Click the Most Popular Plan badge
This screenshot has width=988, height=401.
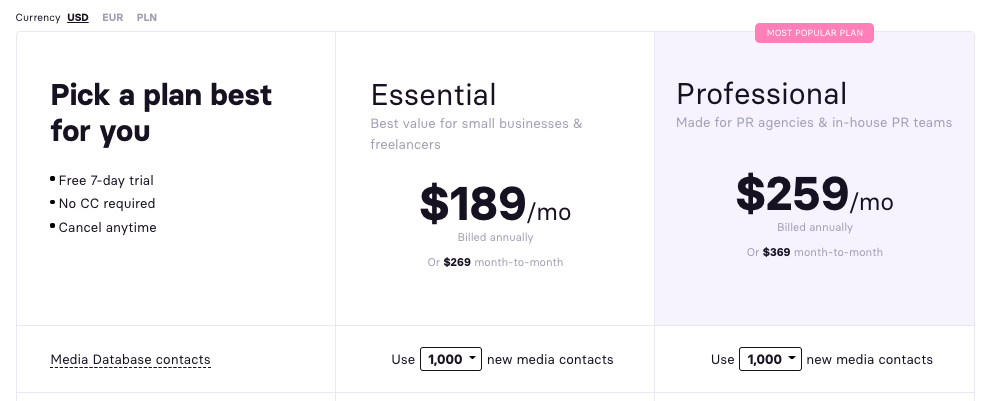[814, 33]
